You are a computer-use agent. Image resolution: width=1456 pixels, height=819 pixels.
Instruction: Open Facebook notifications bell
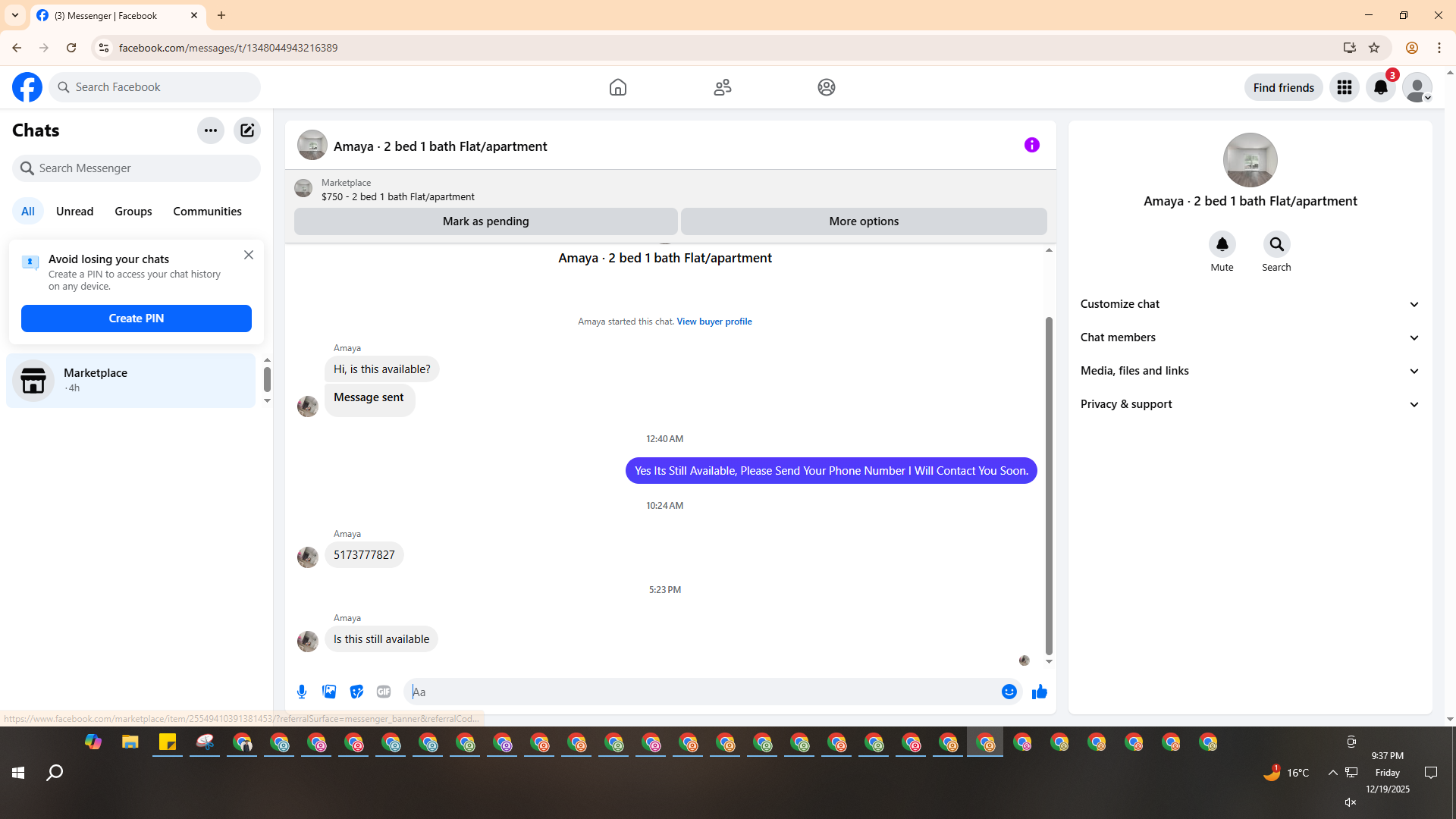pyautogui.click(x=1380, y=87)
